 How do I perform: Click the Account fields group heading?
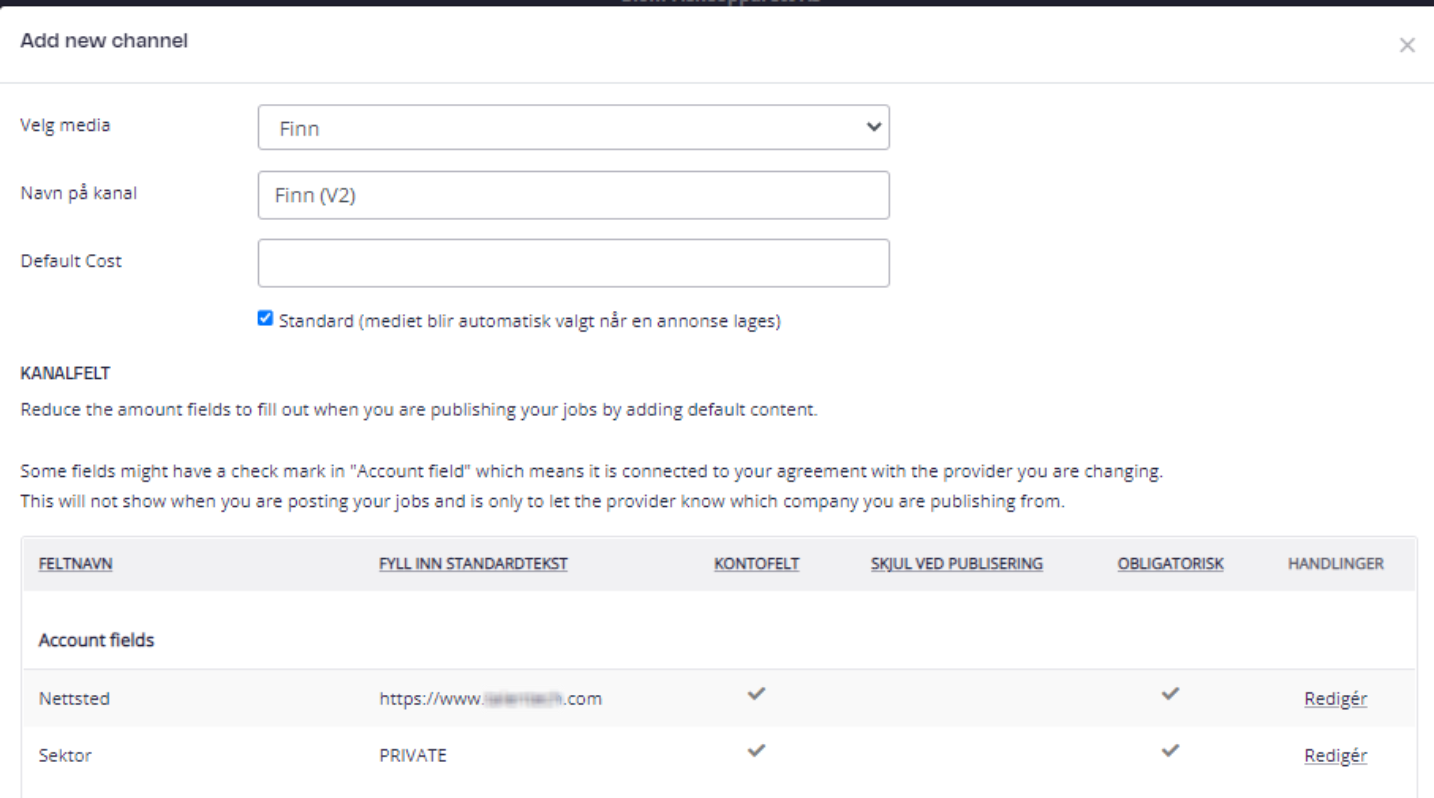(x=96, y=640)
